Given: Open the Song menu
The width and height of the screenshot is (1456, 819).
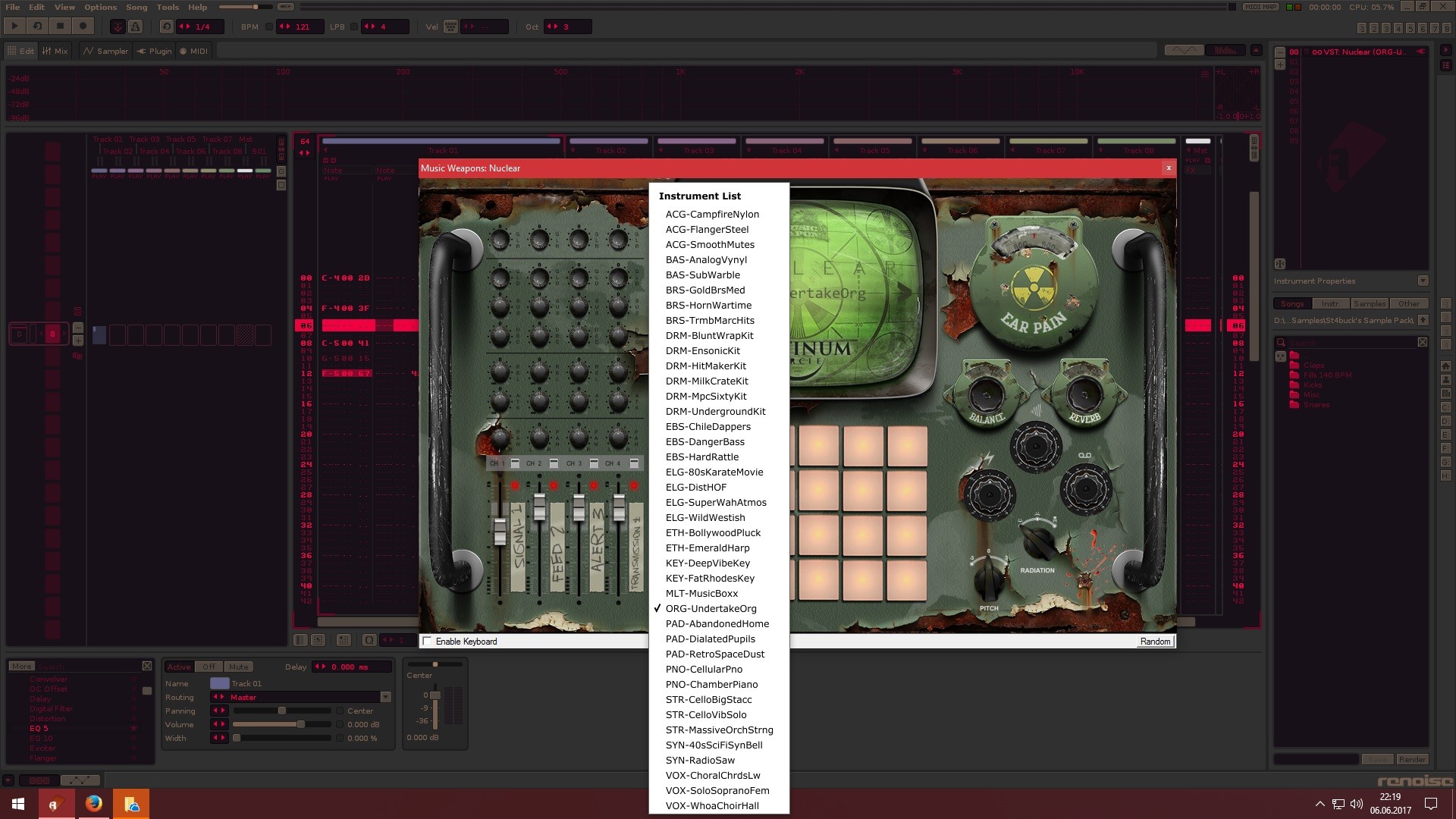Looking at the screenshot, I should tap(136, 7).
